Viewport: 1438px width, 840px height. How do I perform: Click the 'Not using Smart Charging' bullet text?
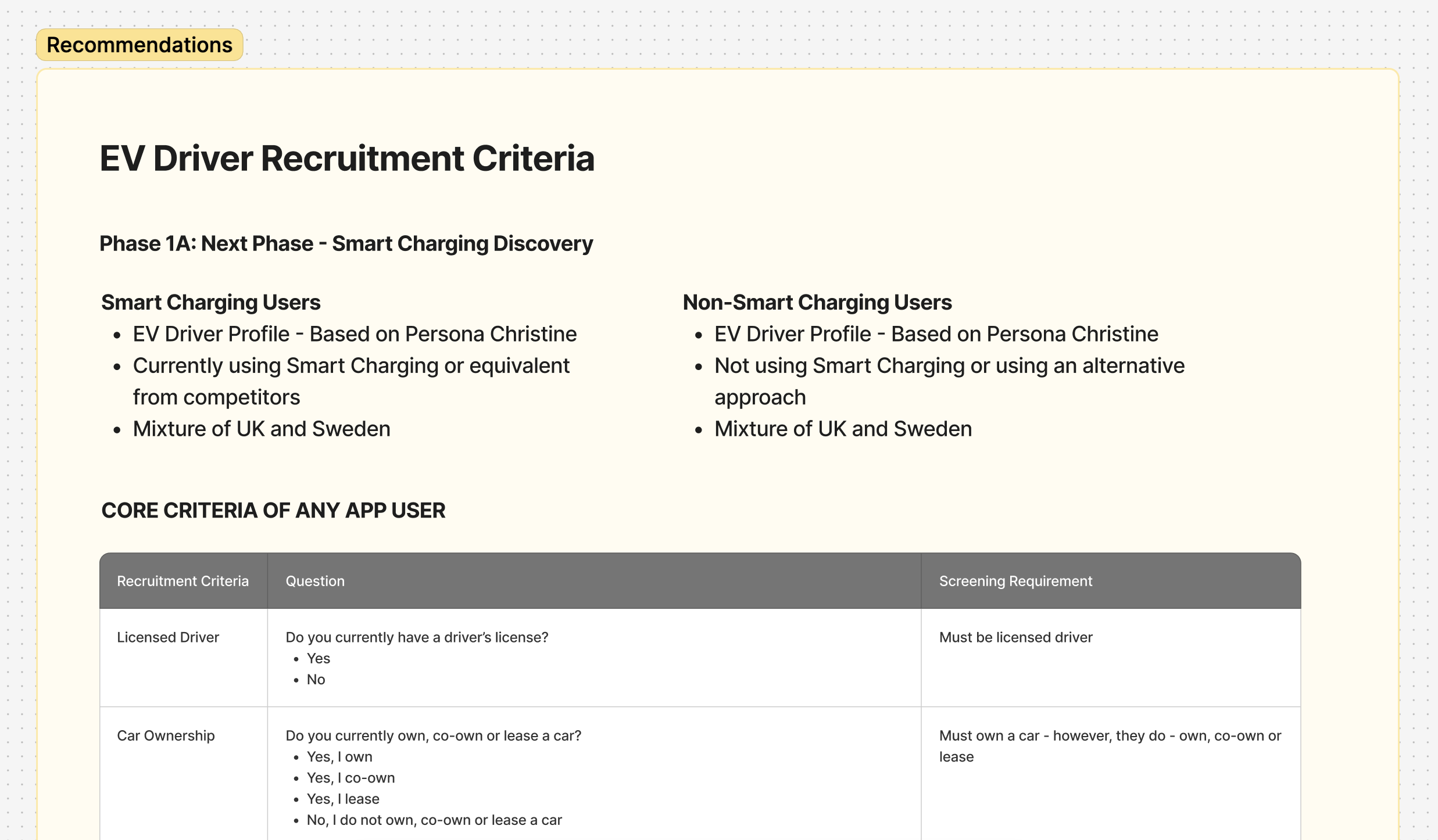pyautogui.click(x=949, y=381)
